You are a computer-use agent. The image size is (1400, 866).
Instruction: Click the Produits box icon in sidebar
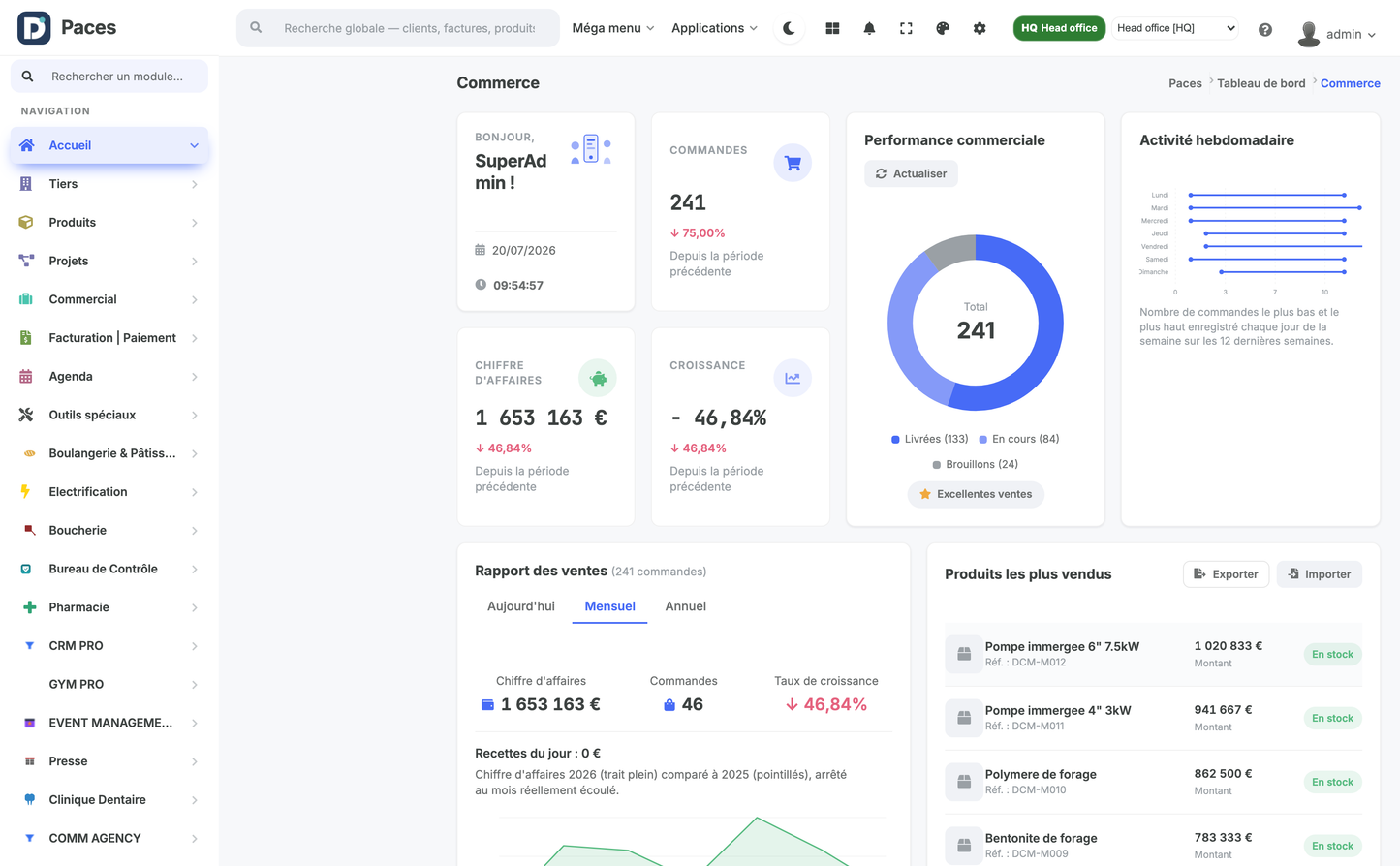pyautogui.click(x=26, y=222)
